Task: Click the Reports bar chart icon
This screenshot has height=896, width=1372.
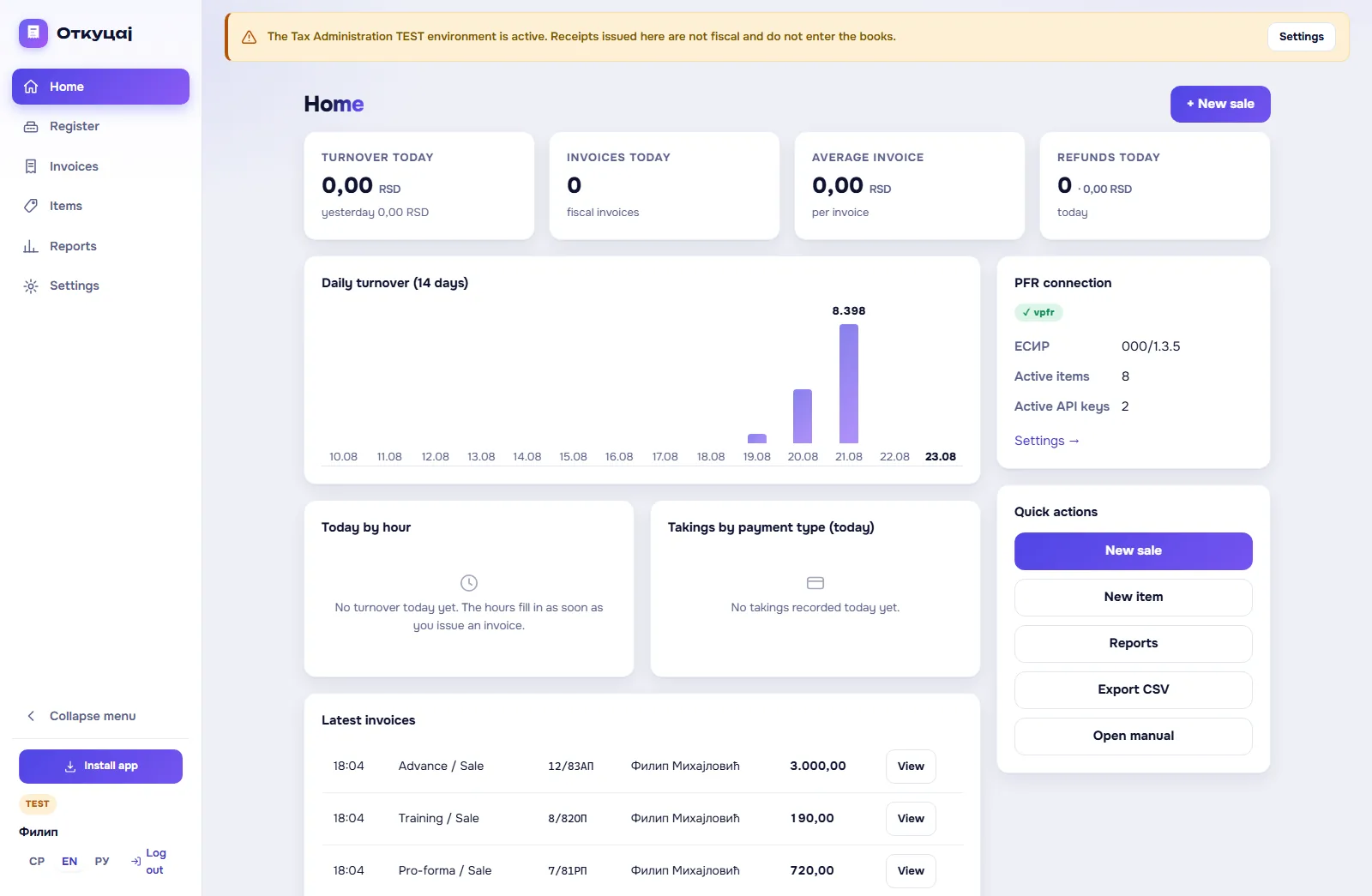Action: pos(31,246)
